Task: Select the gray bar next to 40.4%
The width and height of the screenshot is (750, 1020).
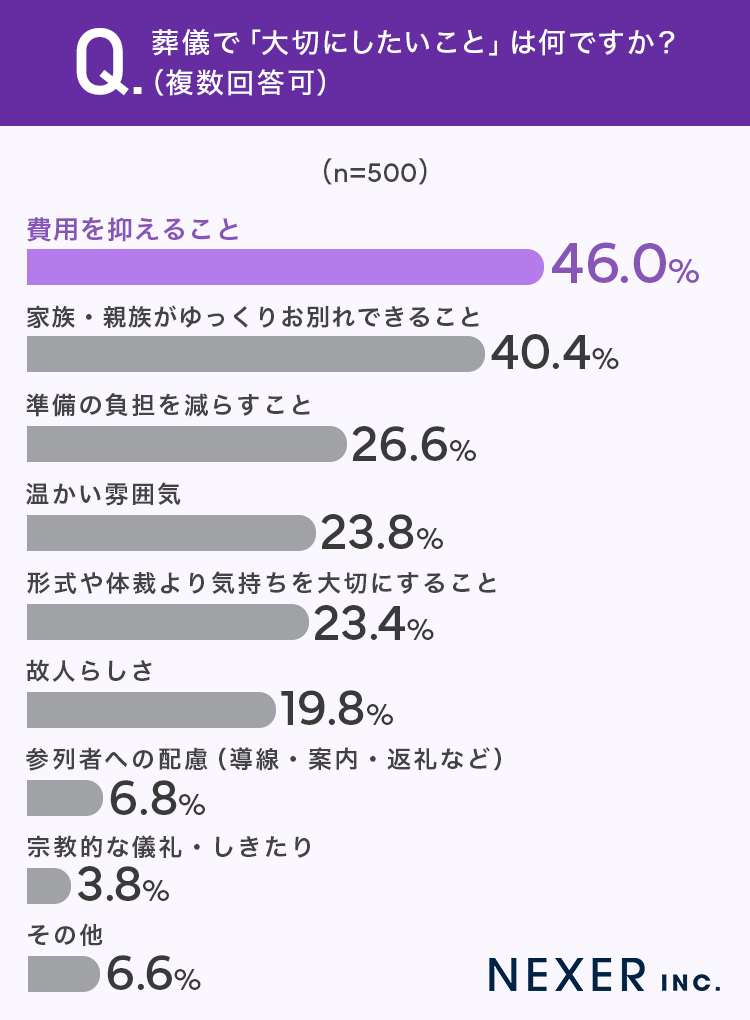Action: tap(255, 355)
